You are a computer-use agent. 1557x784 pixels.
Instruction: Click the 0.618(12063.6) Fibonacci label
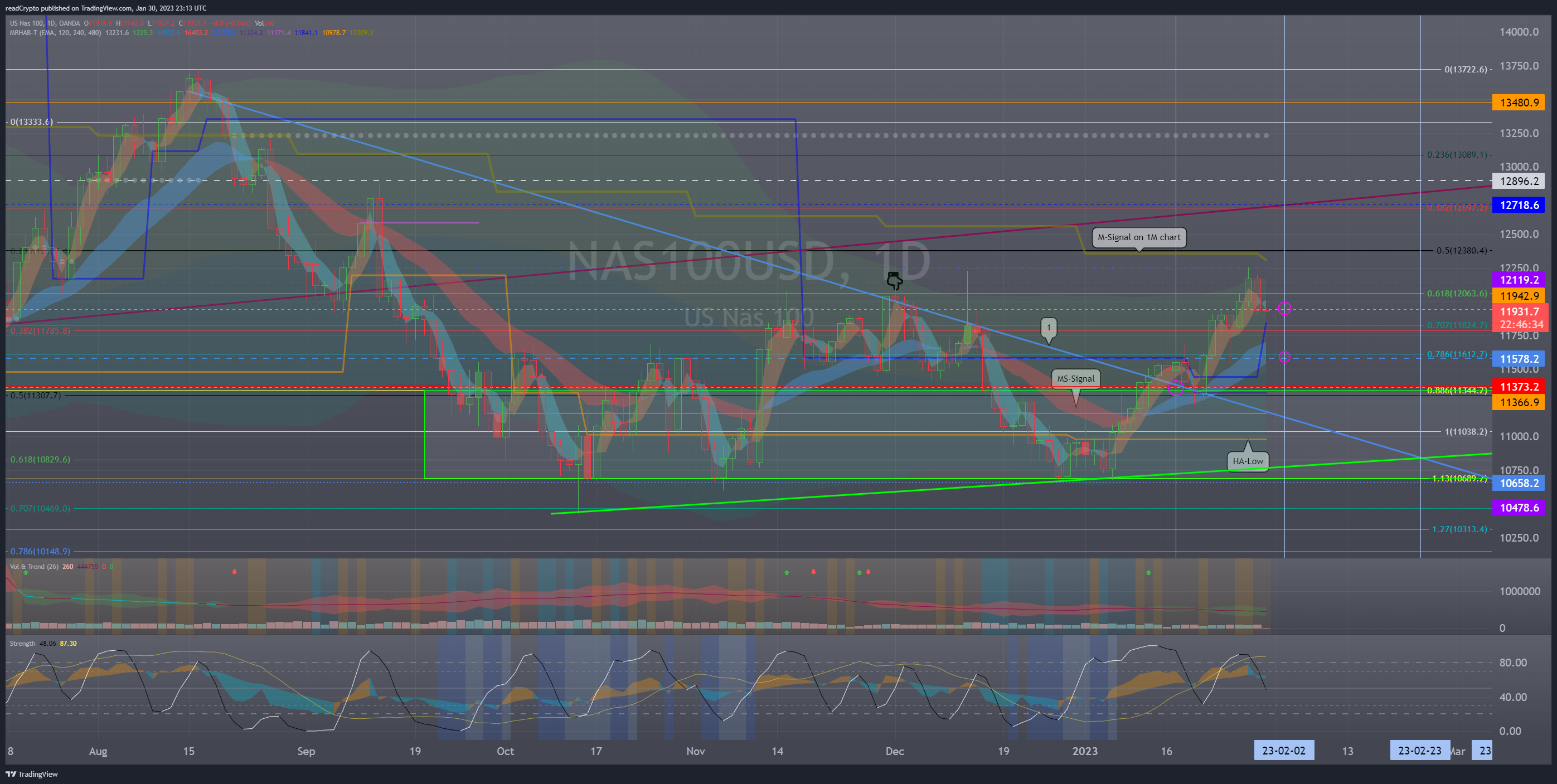pyautogui.click(x=1457, y=294)
